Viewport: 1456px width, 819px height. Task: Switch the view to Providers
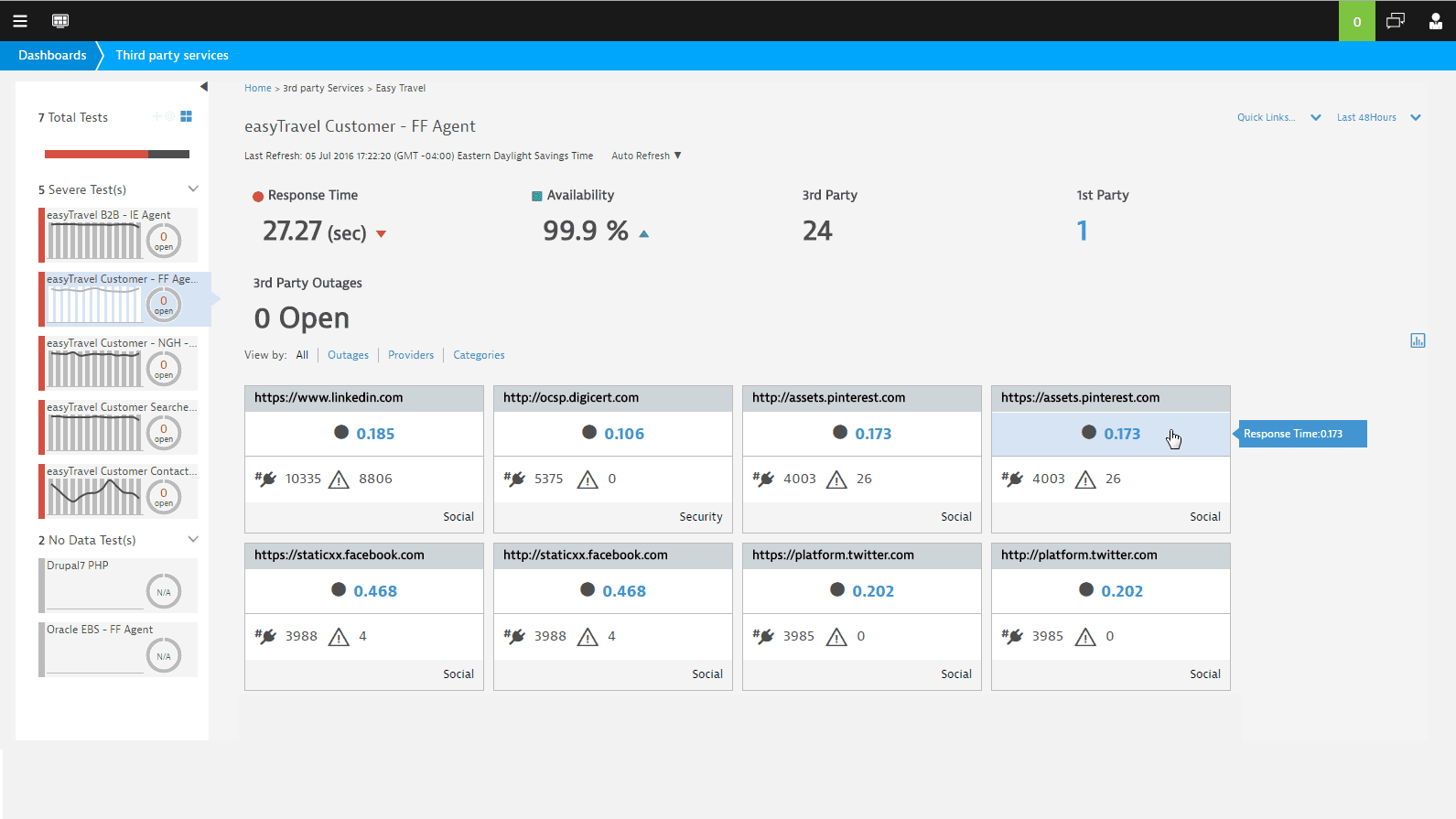411,355
